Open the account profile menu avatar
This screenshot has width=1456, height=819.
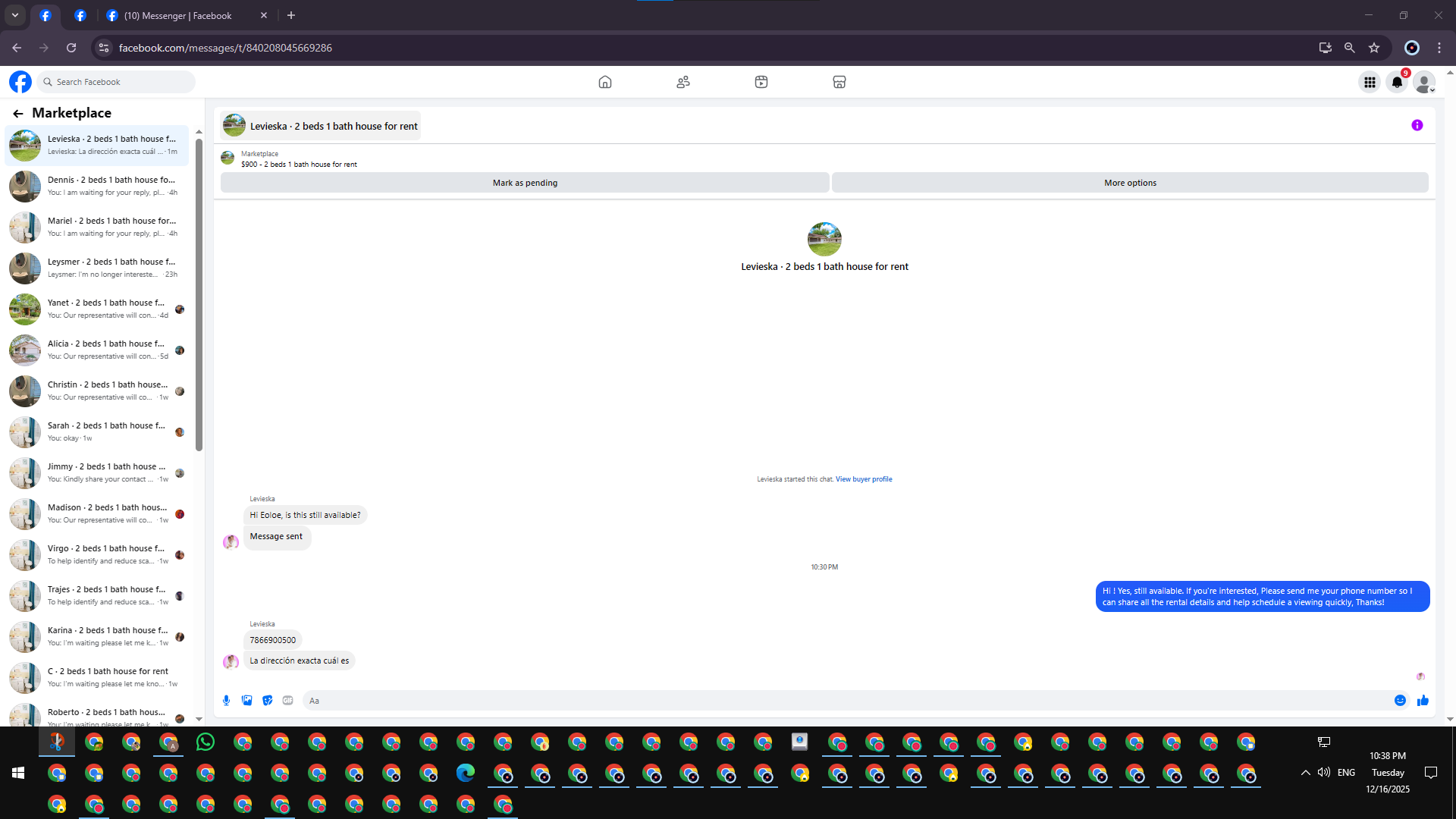click(x=1424, y=82)
